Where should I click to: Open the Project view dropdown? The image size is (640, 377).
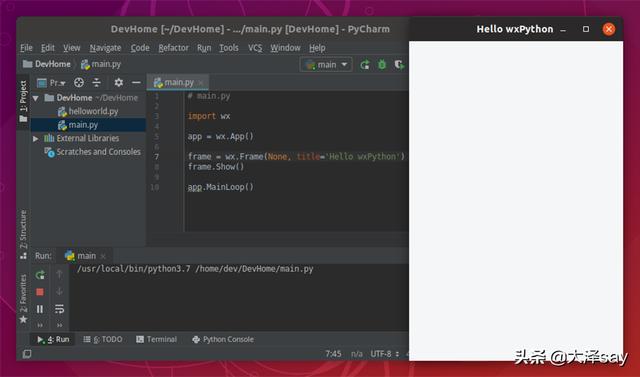(51, 83)
